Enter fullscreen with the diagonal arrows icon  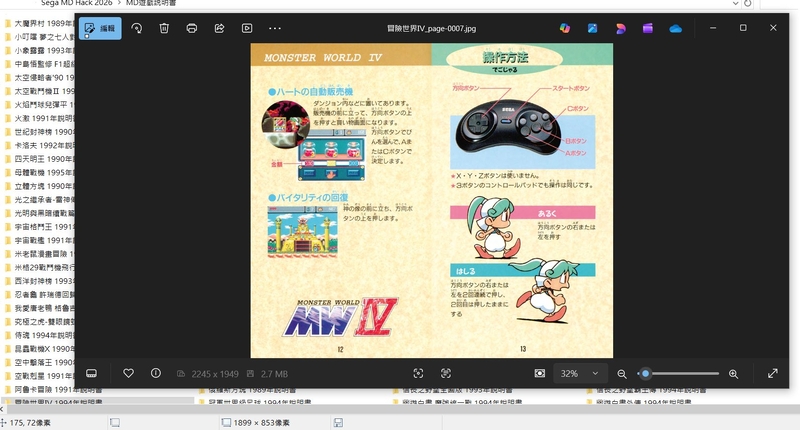773,373
